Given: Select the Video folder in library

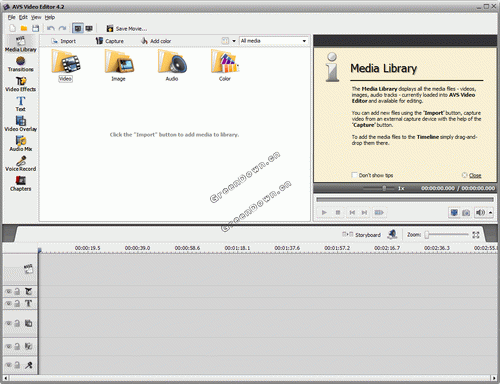Looking at the screenshot, I should click(66, 65).
